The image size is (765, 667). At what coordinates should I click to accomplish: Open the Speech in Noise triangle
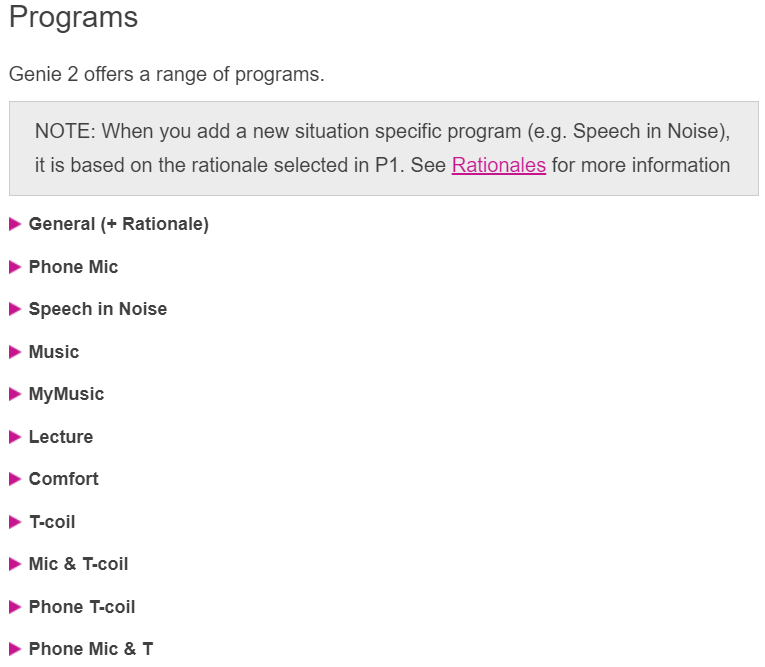click(x=15, y=309)
